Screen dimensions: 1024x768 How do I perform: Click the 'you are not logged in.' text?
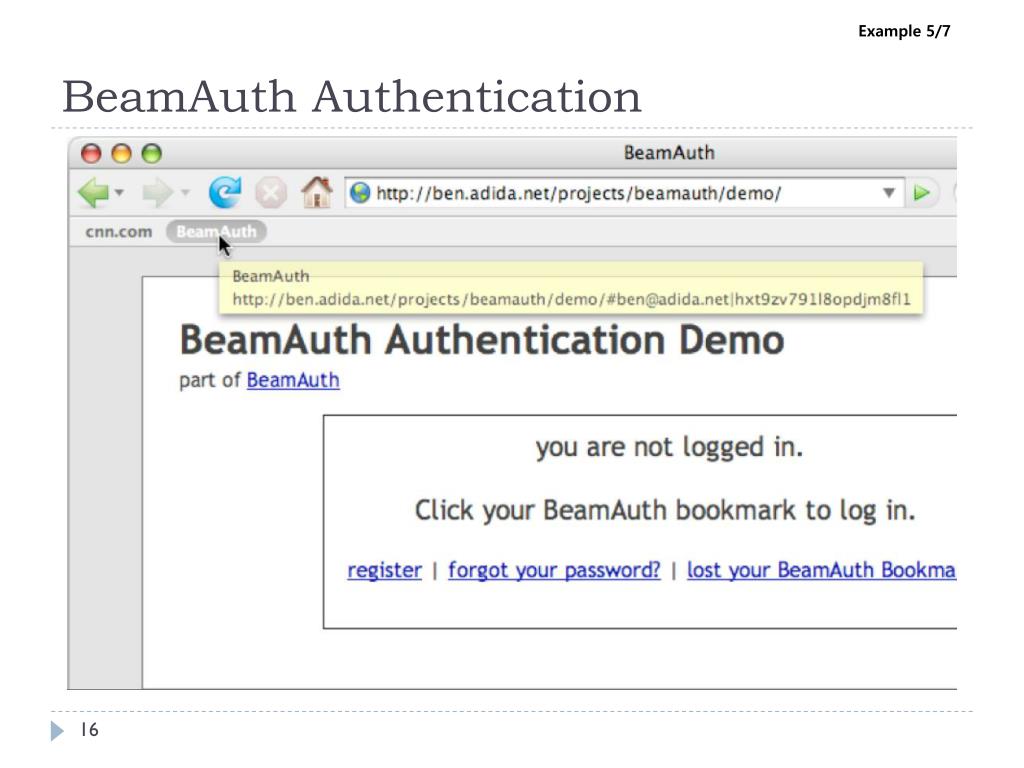[669, 448]
